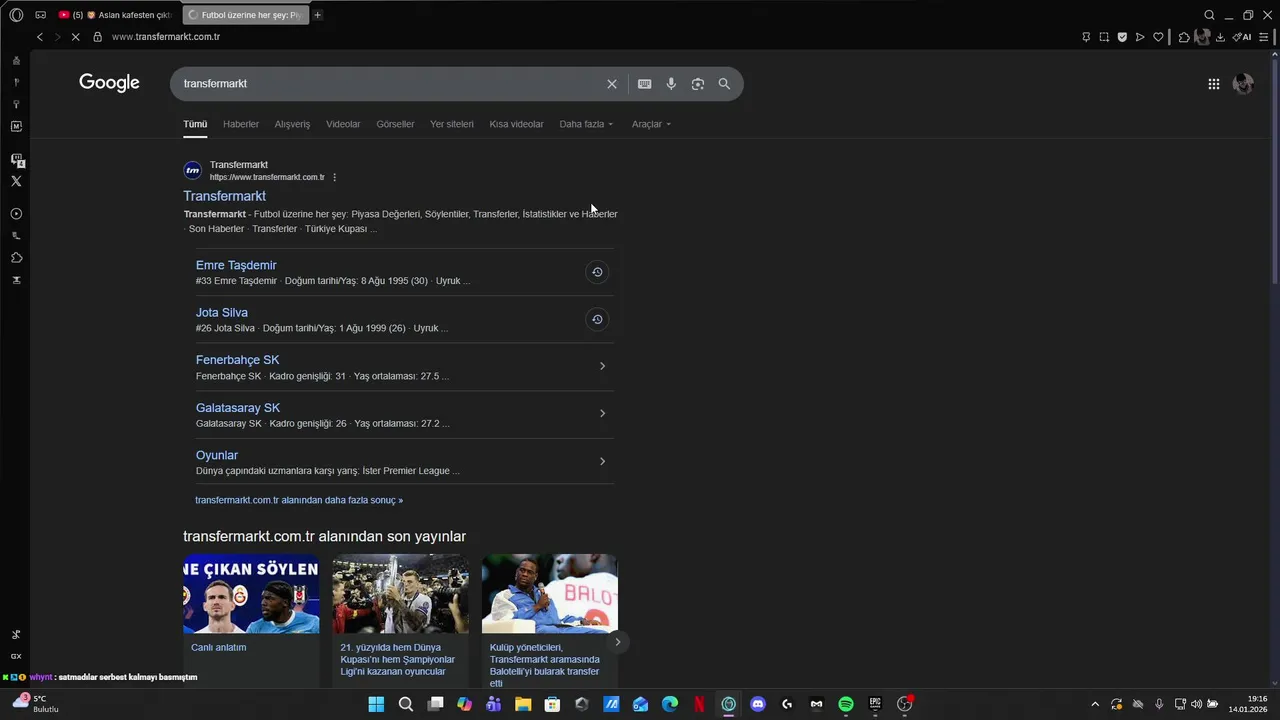Open the Windows Start menu
This screenshot has height=720, width=1280.
tap(376, 704)
